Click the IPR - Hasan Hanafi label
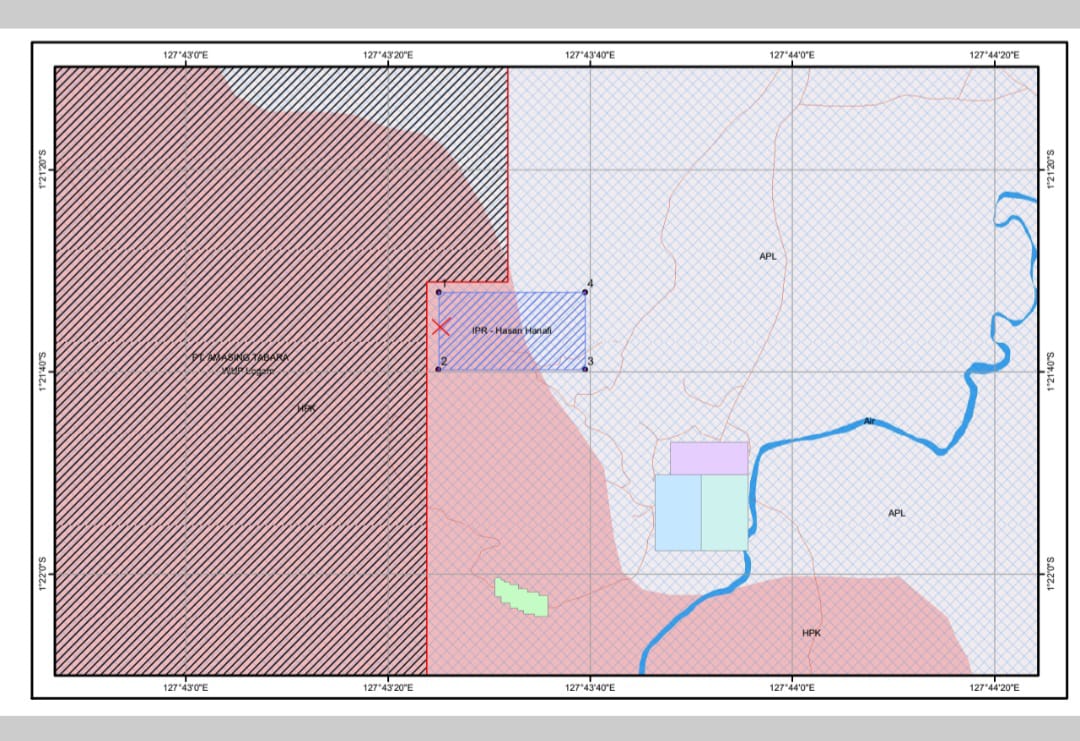1080x741 pixels. pyautogui.click(x=512, y=330)
